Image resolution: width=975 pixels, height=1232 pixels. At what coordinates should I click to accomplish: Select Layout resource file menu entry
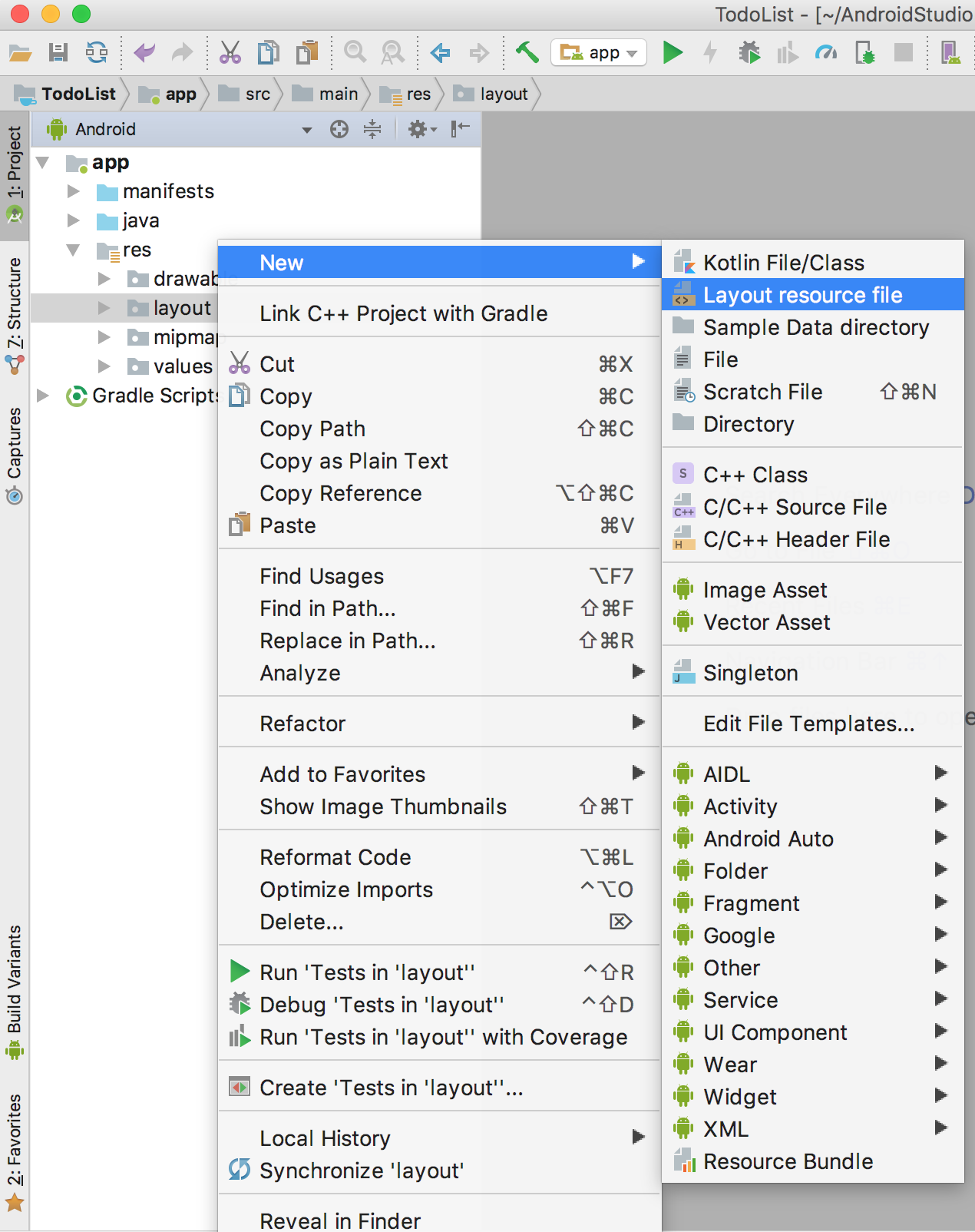[812, 294]
